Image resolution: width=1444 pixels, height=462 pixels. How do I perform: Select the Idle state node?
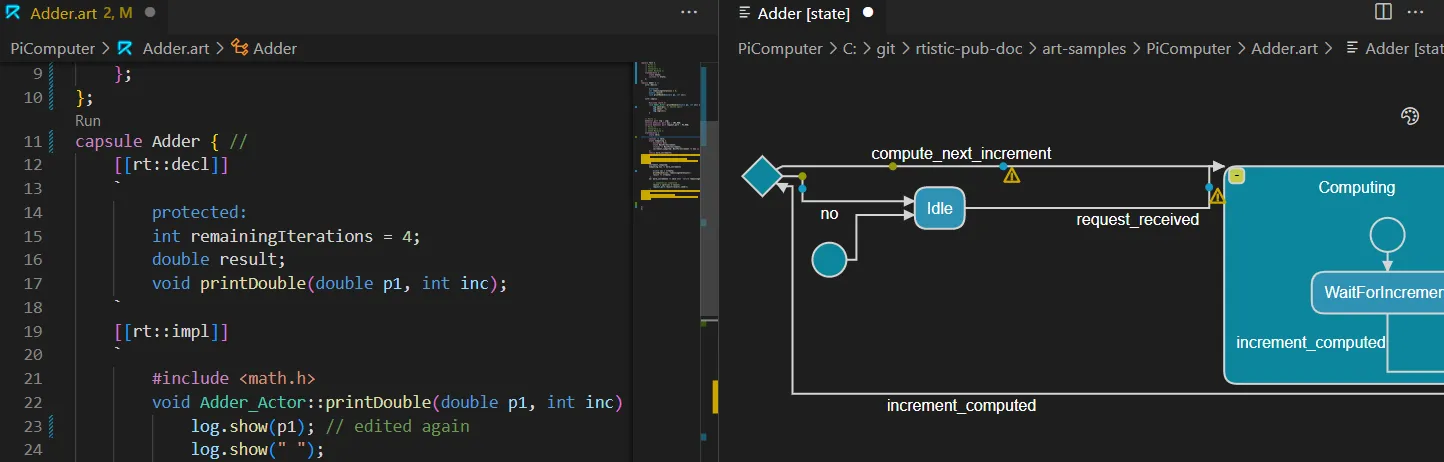(x=939, y=208)
